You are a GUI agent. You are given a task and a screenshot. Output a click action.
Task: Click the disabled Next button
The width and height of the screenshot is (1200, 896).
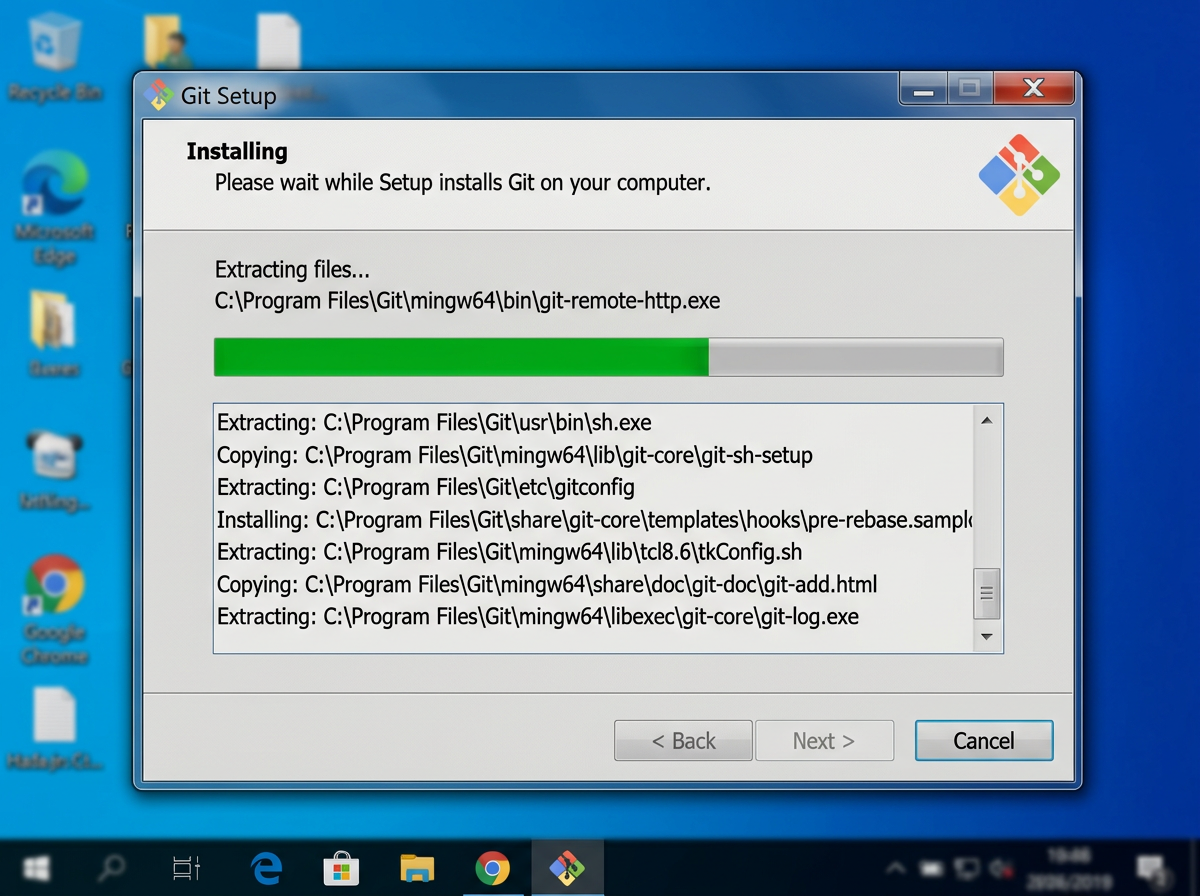coord(824,741)
